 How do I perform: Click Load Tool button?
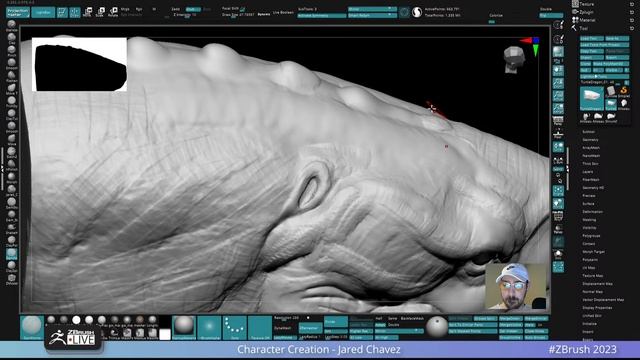tap(591, 38)
